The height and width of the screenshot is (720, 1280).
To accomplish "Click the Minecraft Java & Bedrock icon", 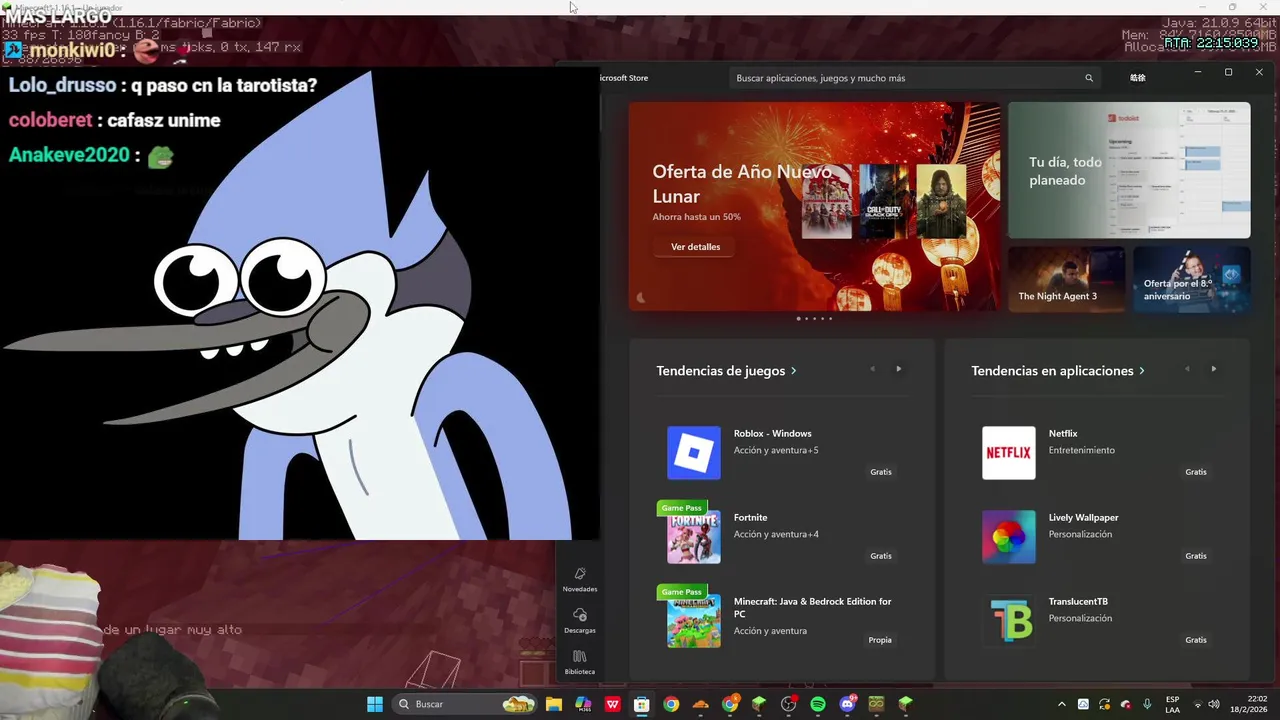I will tap(694, 621).
